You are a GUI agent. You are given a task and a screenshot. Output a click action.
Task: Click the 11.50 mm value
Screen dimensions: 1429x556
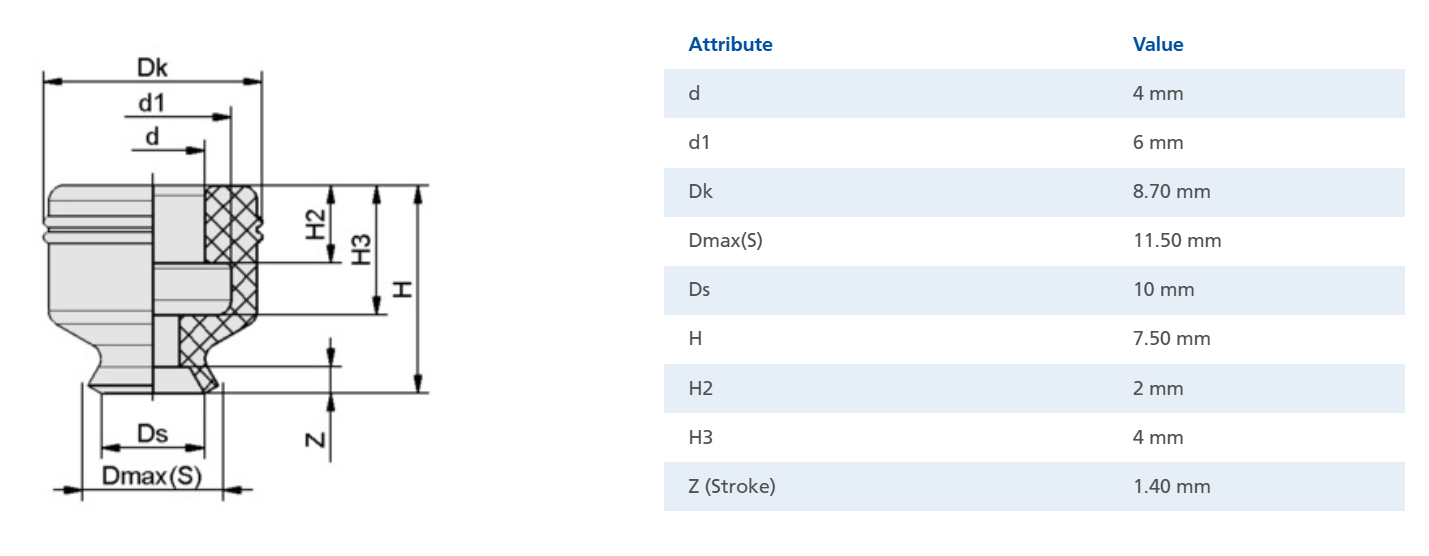pos(1177,240)
